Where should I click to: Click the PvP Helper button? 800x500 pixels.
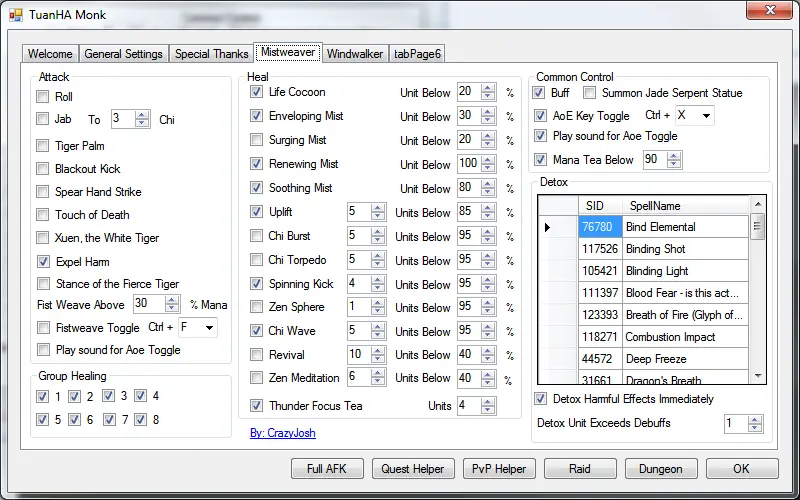click(500, 469)
